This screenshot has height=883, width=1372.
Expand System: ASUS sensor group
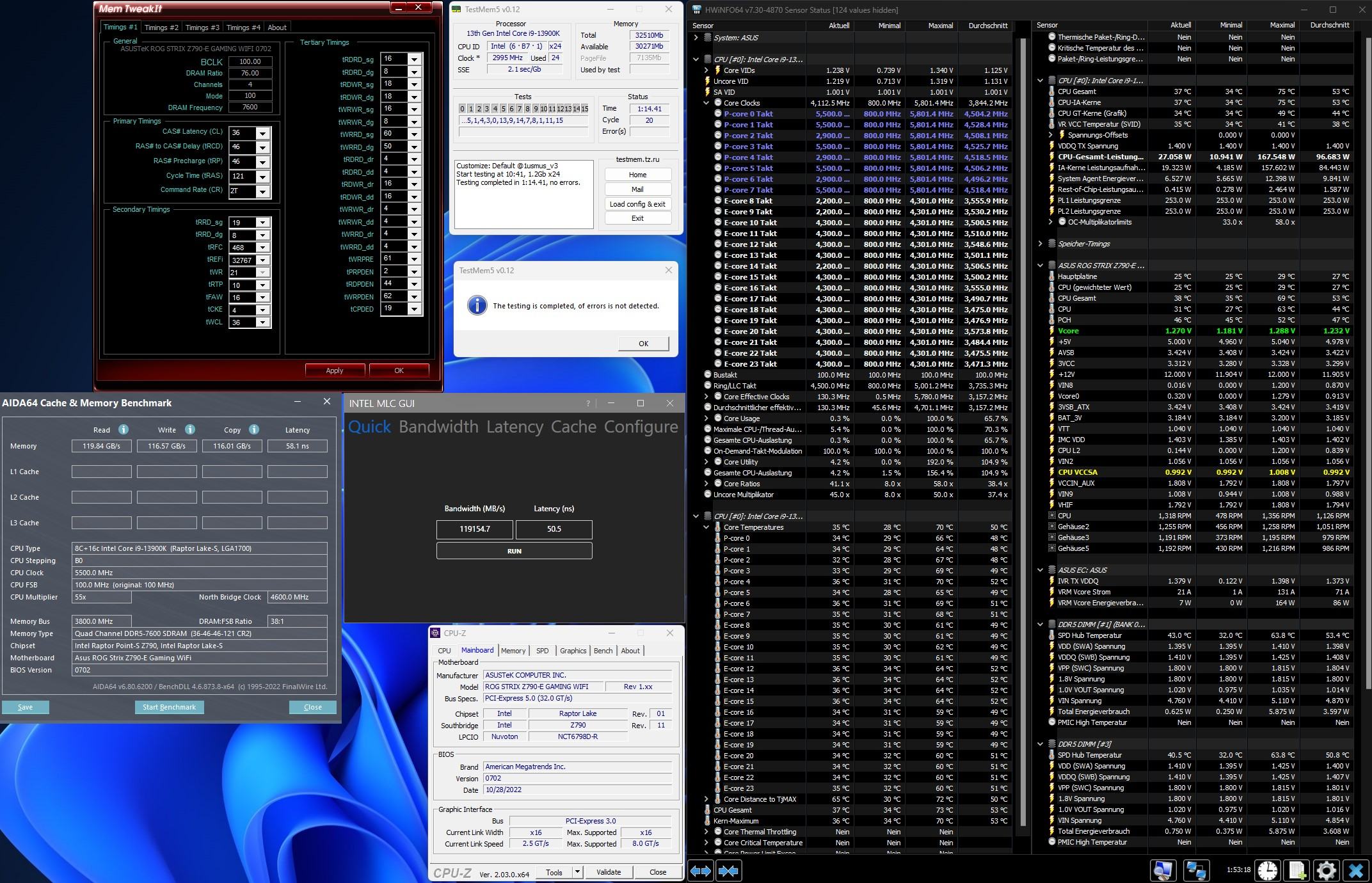click(x=696, y=38)
